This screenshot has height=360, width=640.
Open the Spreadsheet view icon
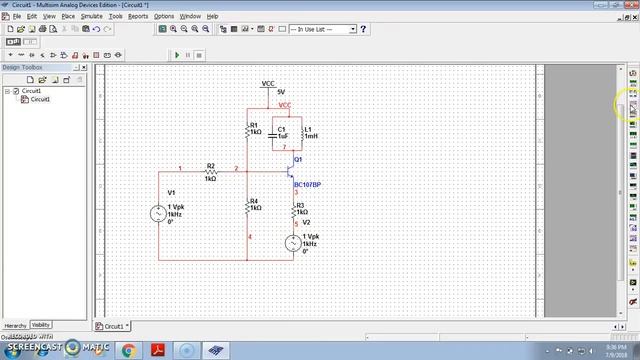click(234, 29)
